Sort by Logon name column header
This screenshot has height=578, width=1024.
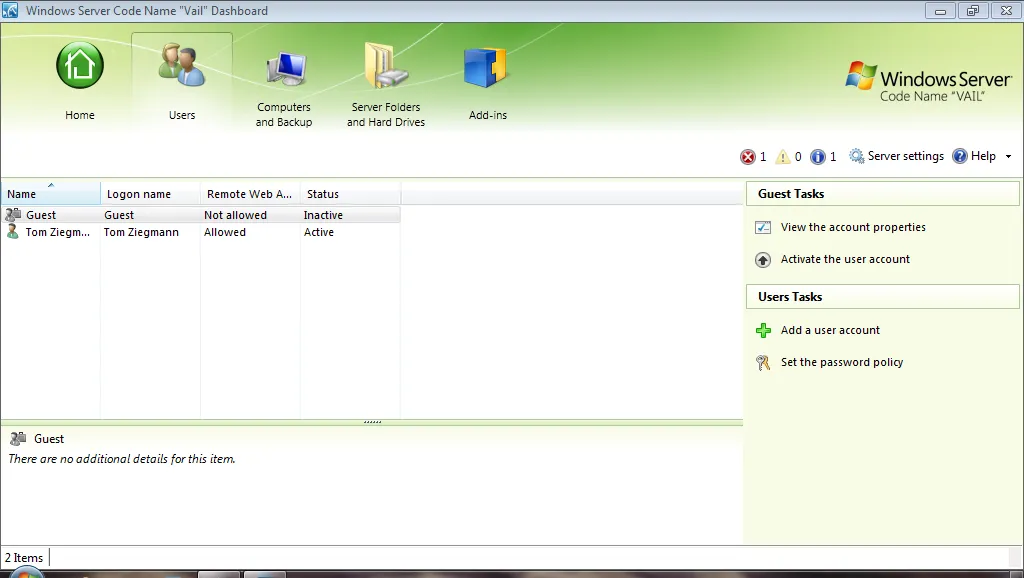pyautogui.click(x=150, y=194)
